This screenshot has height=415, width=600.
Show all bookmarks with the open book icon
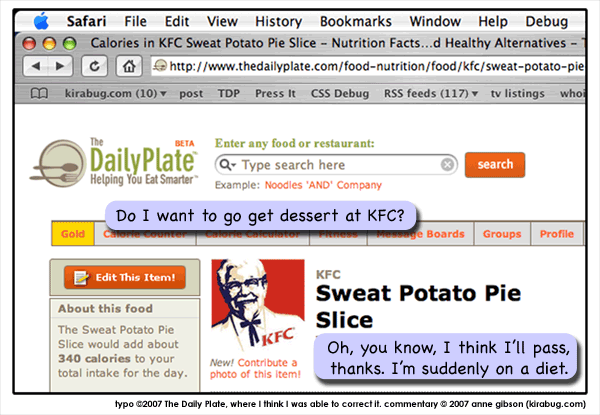39,93
